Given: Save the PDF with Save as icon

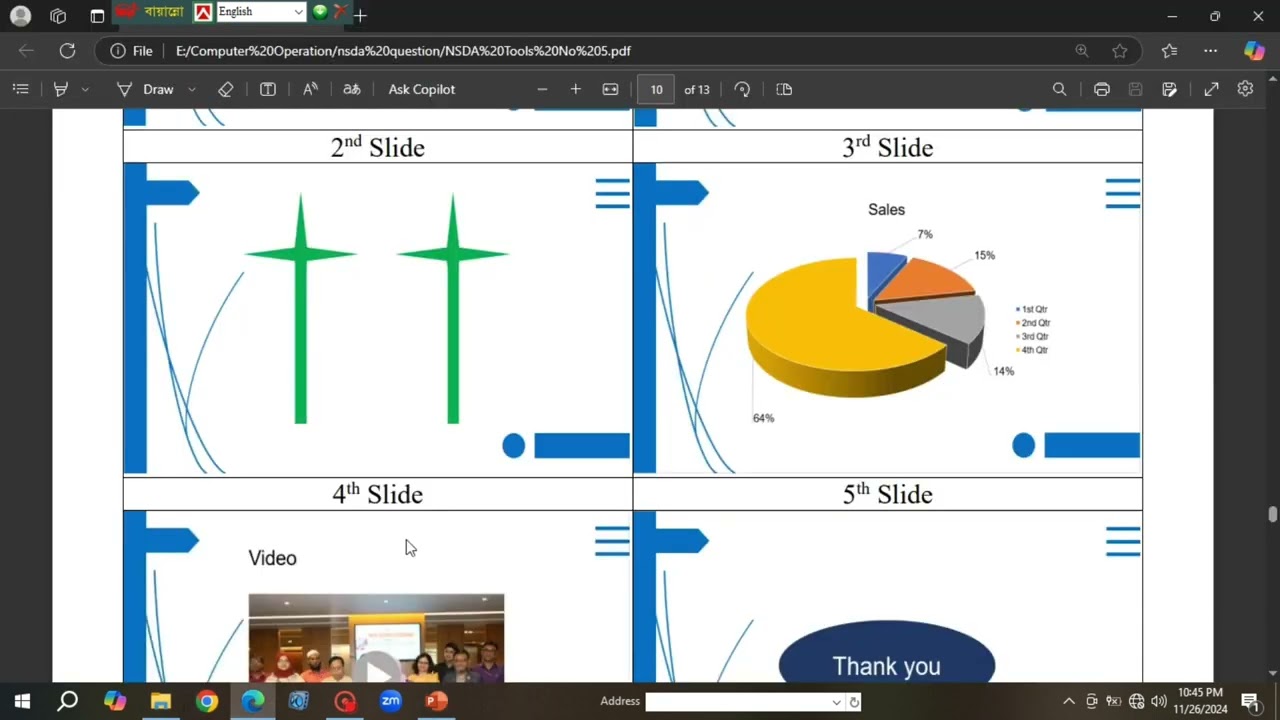Looking at the screenshot, I should 1169,89.
